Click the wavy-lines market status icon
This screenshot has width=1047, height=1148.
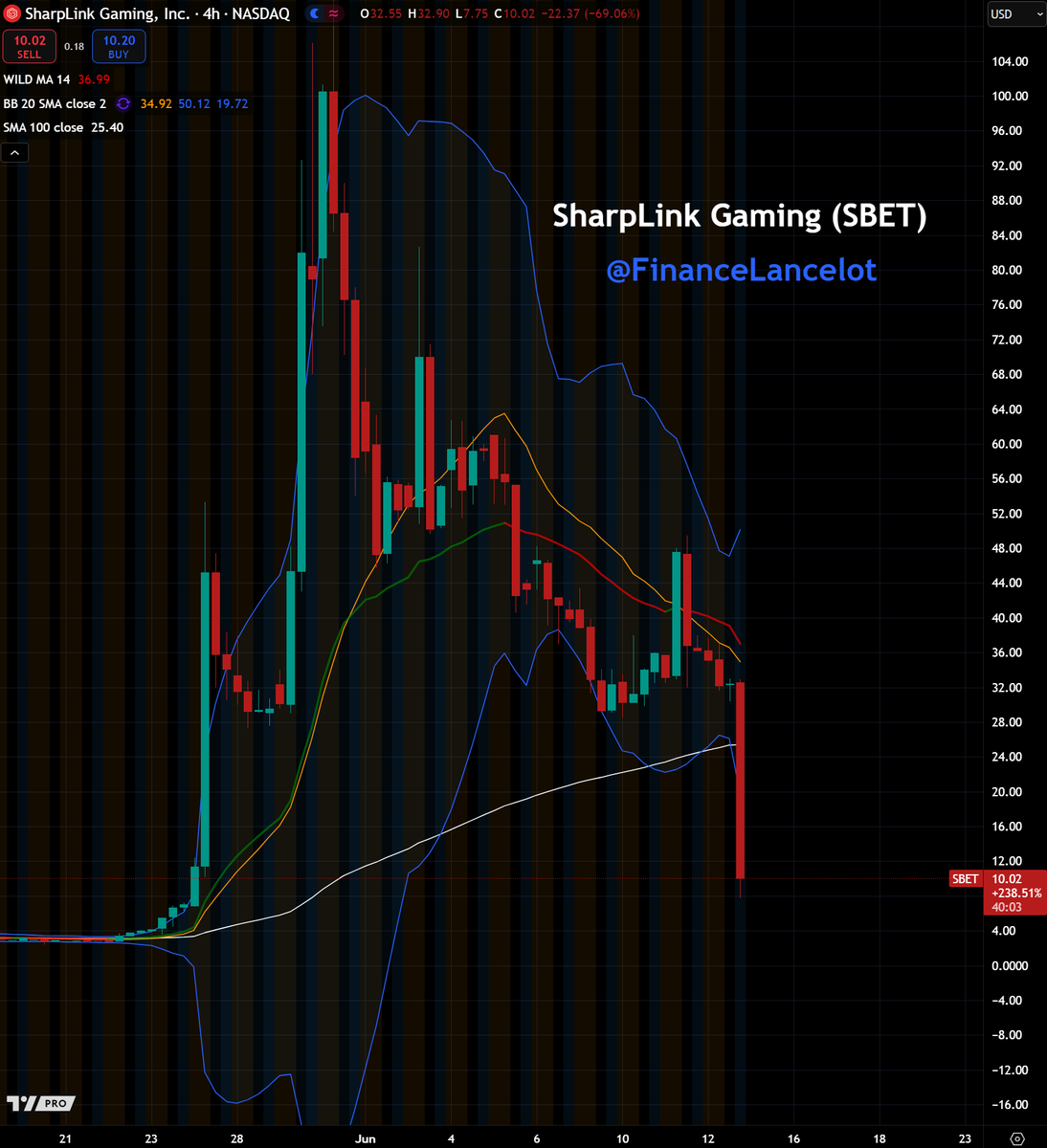click(333, 13)
